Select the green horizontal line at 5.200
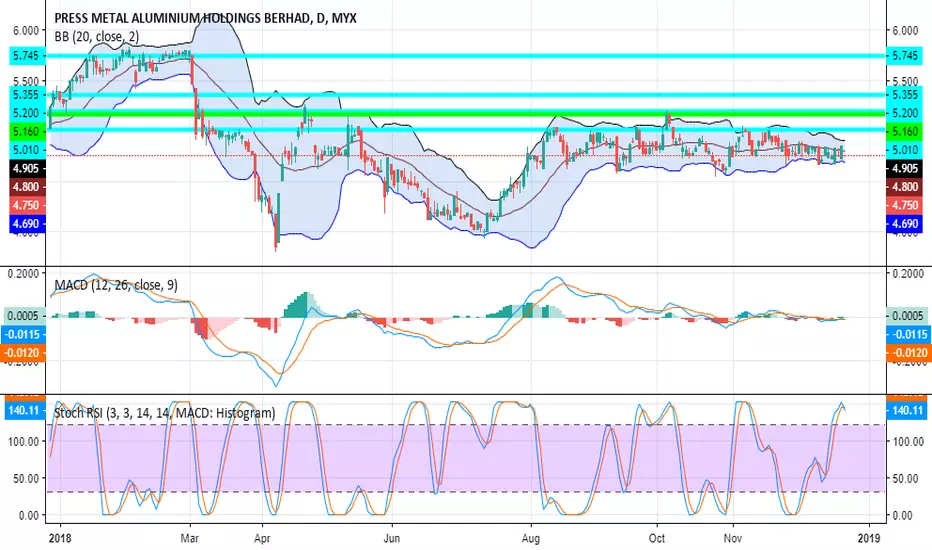This screenshot has height=550, width=932. pyautogui.click(x=466, y=112)
